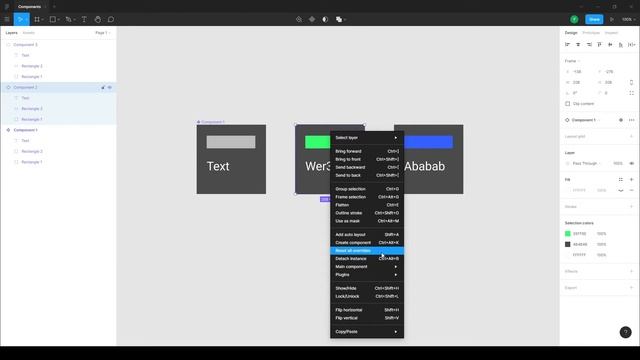This screenshot has height=360, width=640.
Task: Open a new tab with plus
Action: point(54,7)
